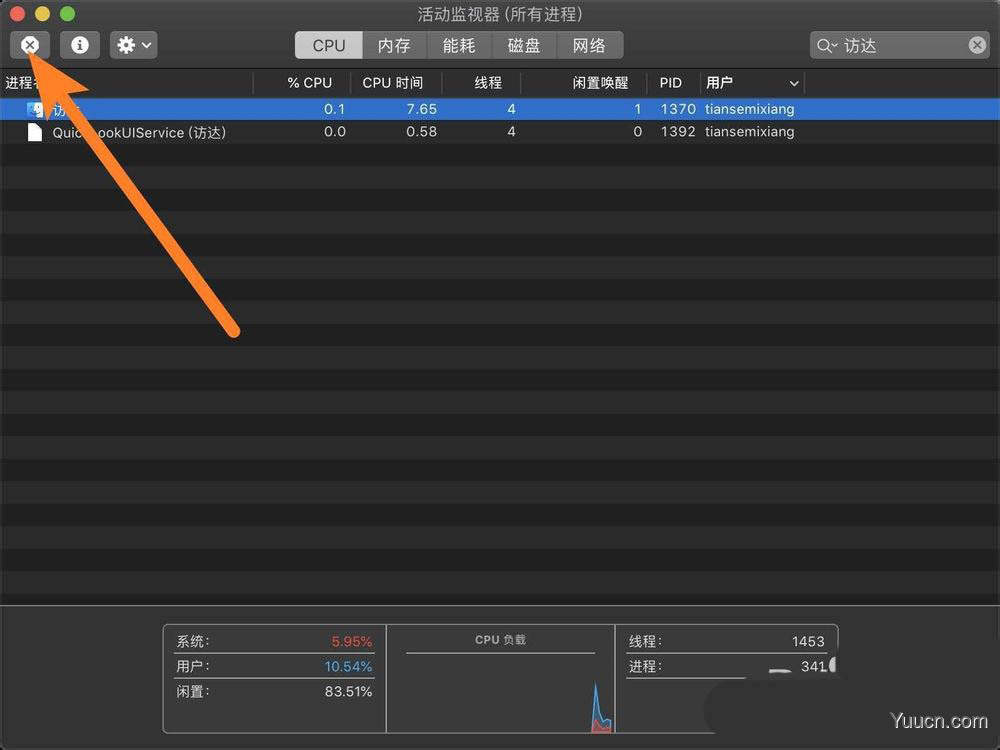Image resolution: width=1000 pixels, height=750 pixels.
Task: Click QuickLookUIService document icon
Action: click(35, 132)
